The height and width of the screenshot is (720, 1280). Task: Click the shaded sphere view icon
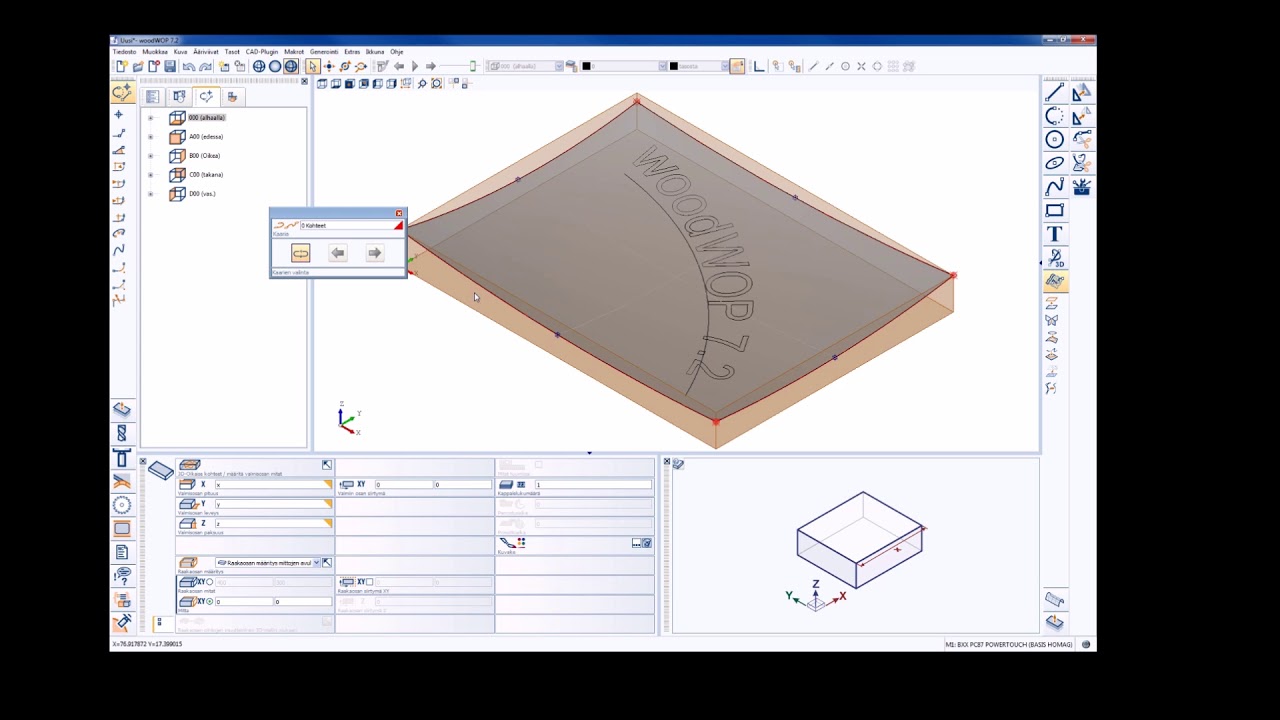275,67
